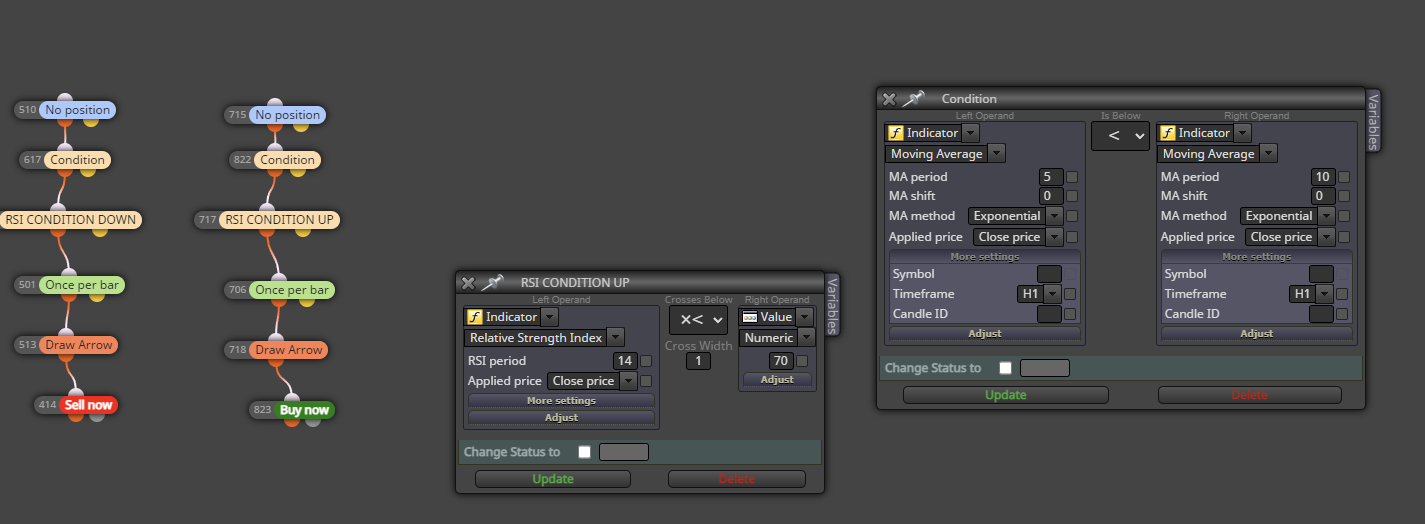Click the RSI period field showing 14
This screenshot has height=524, width=1425.
[625, 361]
